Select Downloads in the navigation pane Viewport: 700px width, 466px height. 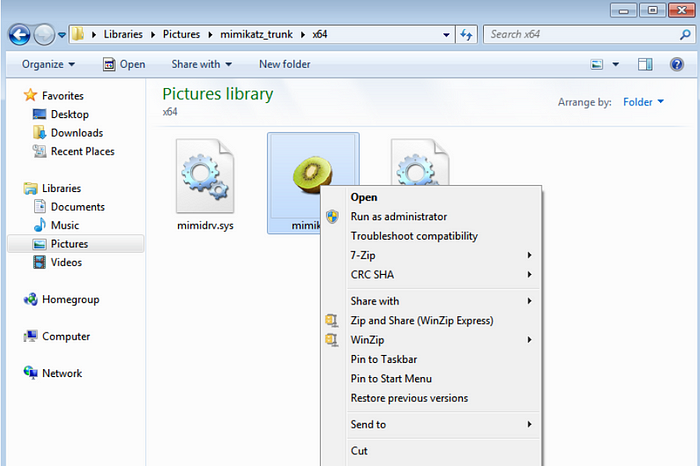coord(68,133)
